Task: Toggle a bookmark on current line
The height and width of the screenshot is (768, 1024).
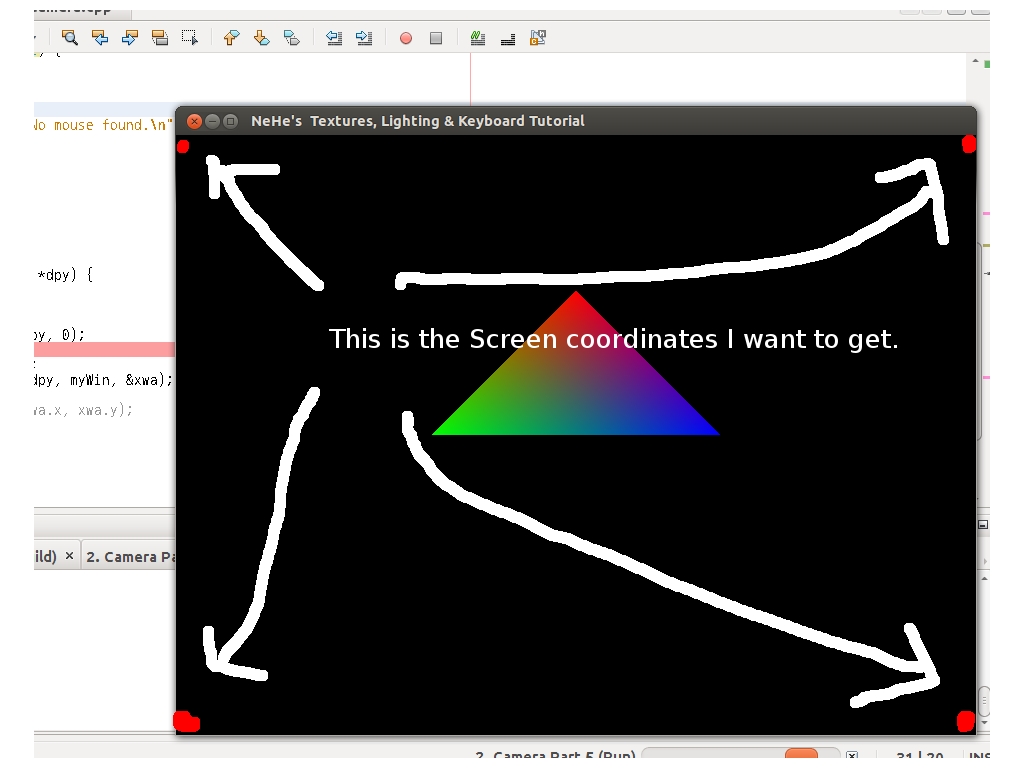Action: click(x=292, y=38)
